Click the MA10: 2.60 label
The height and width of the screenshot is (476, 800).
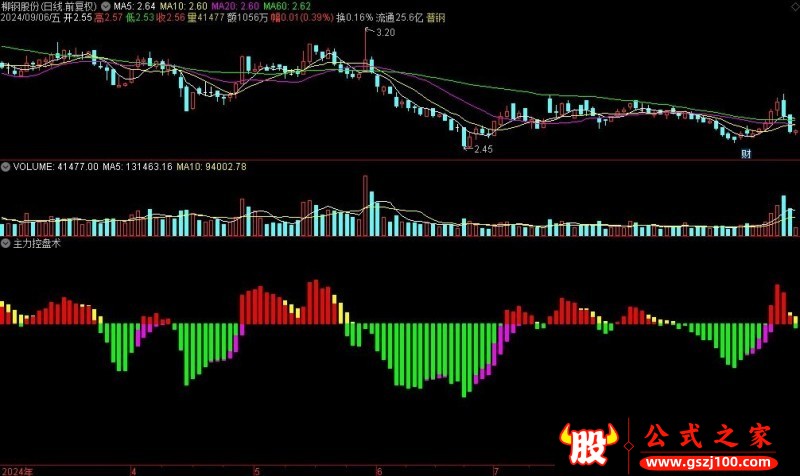pos(183,6)
